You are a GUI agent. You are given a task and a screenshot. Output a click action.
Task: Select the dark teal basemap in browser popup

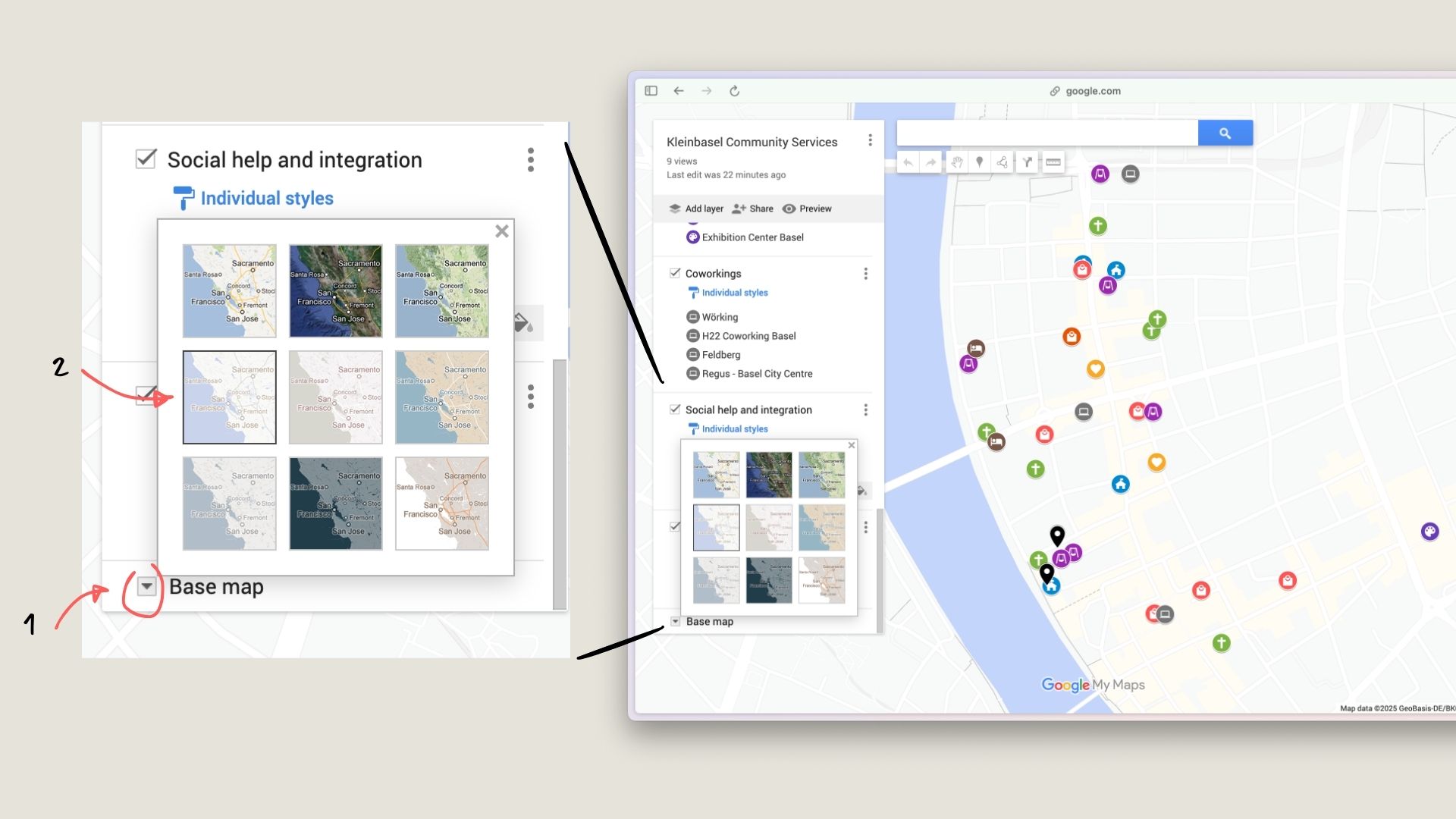point(769,581)
